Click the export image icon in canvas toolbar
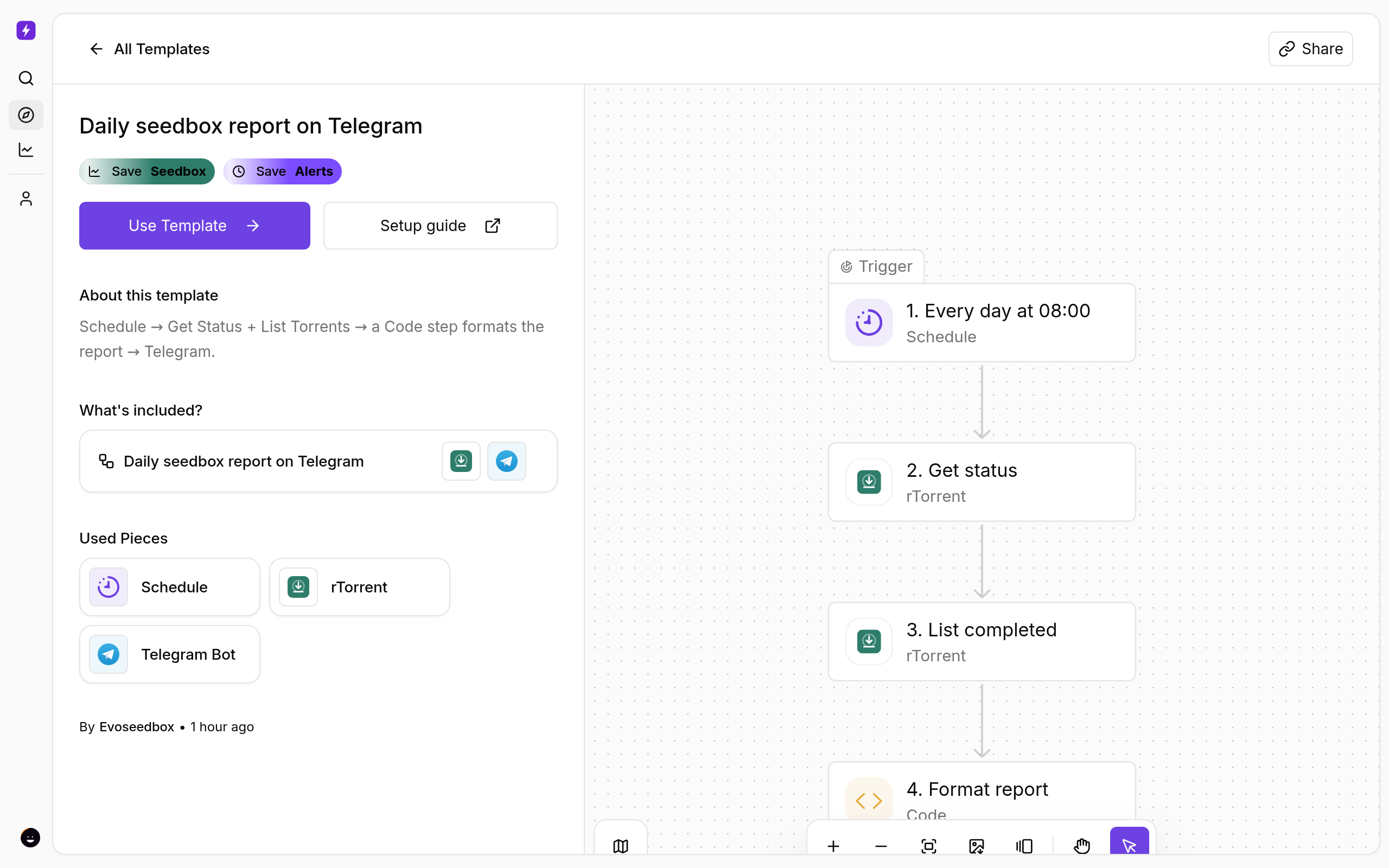 [976, 846]
